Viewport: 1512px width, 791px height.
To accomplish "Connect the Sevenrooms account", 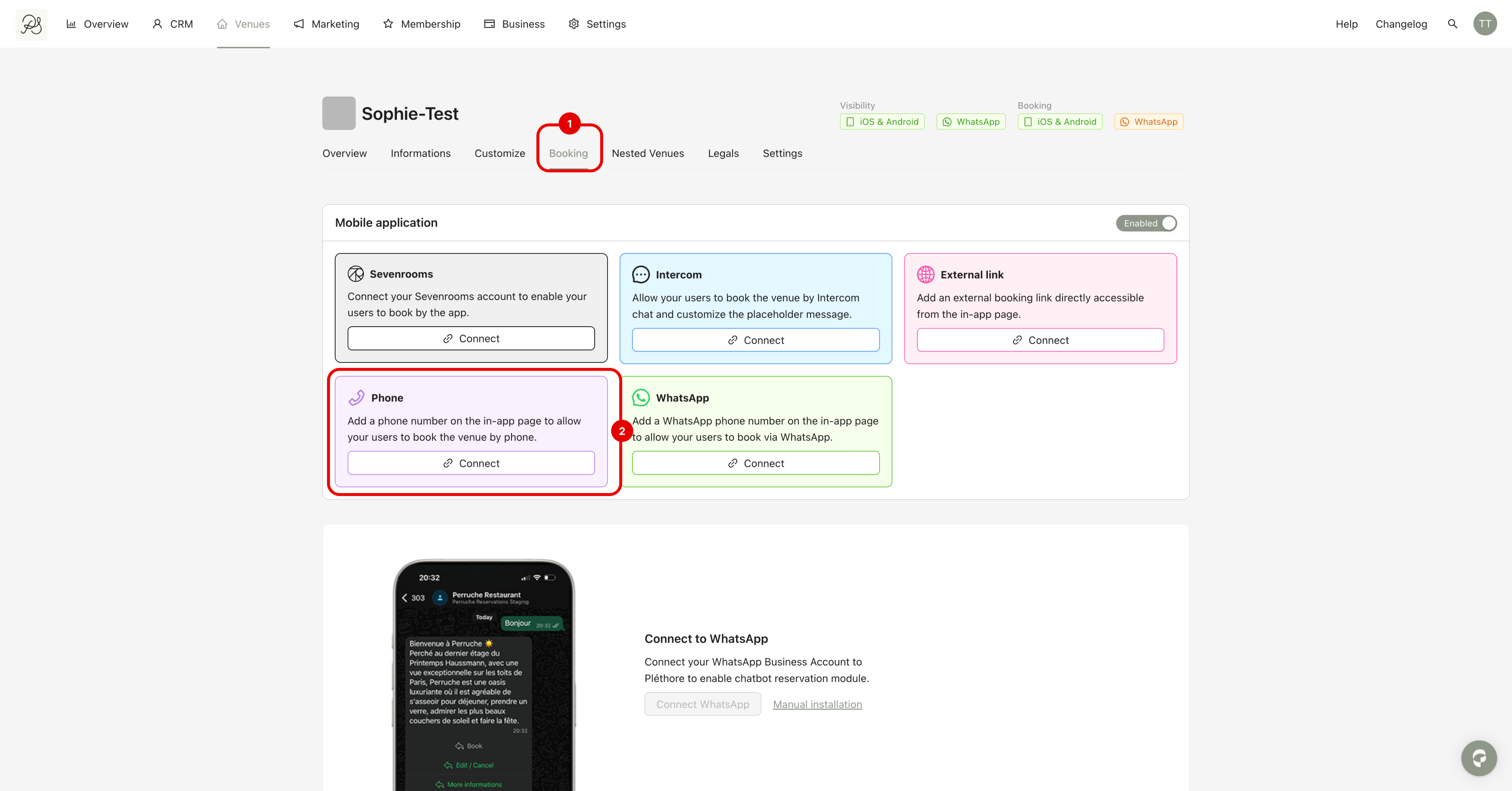I will point(471,338).
